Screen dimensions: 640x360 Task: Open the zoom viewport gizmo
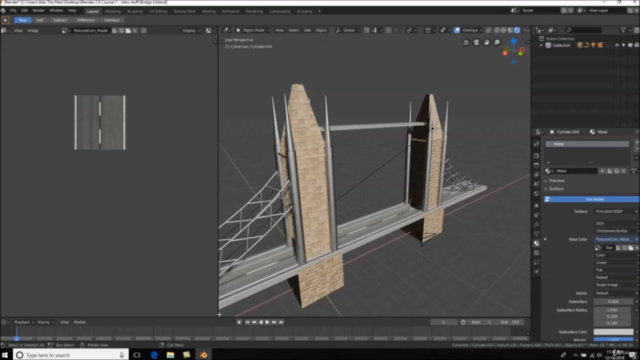(x=497, y=42)
